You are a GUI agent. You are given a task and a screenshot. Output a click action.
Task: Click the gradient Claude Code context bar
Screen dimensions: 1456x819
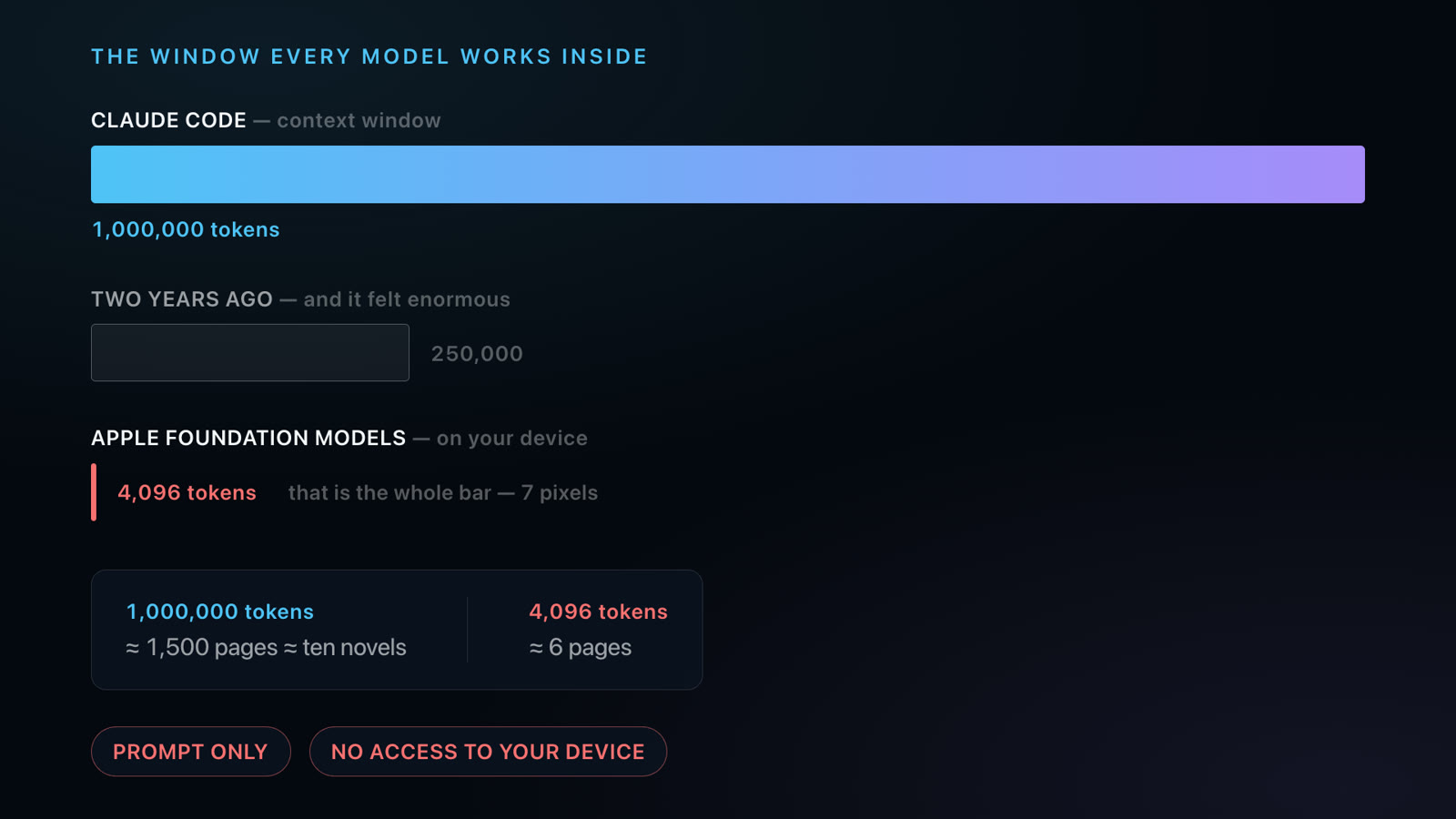[x=728, y=174]
